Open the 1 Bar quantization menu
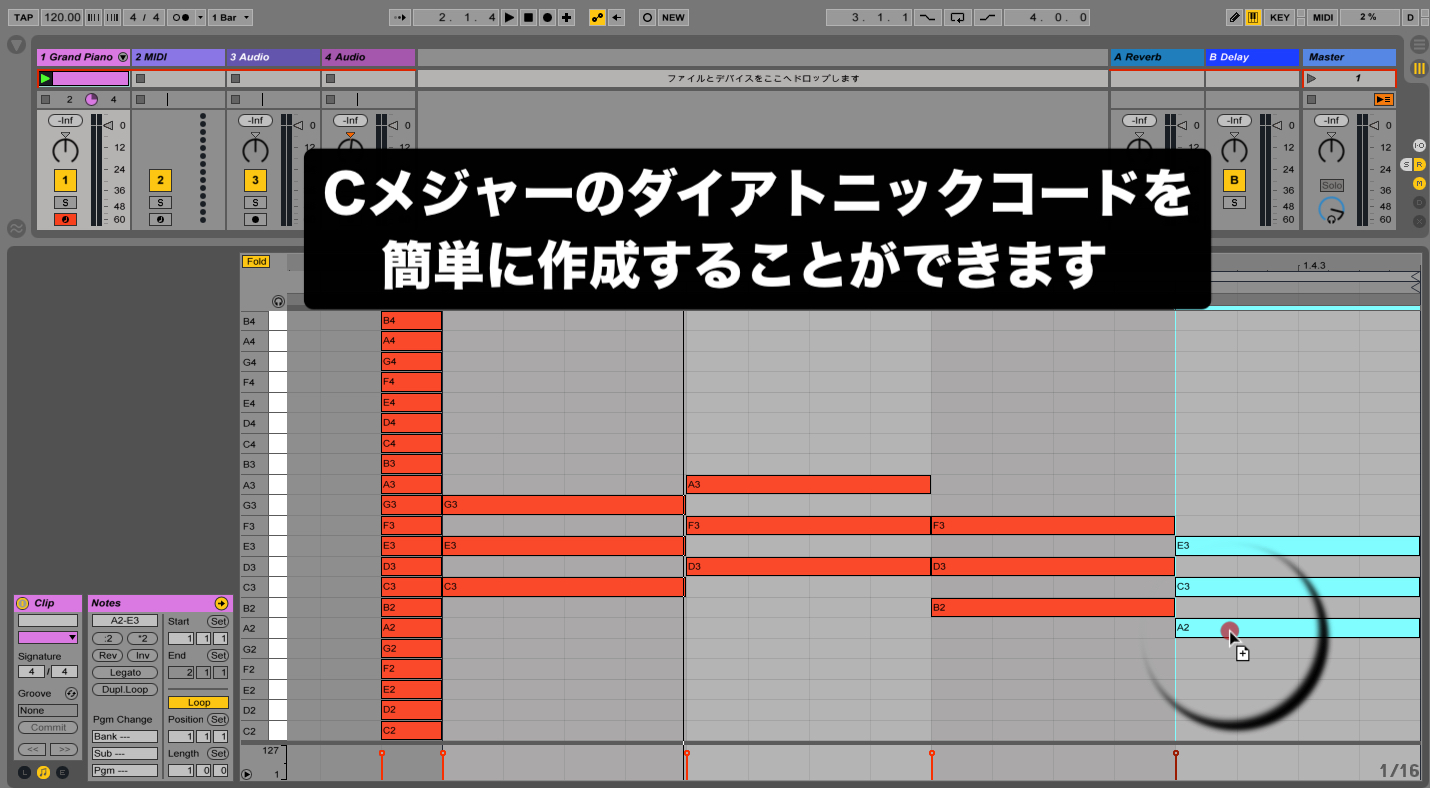 pos(231,17)
